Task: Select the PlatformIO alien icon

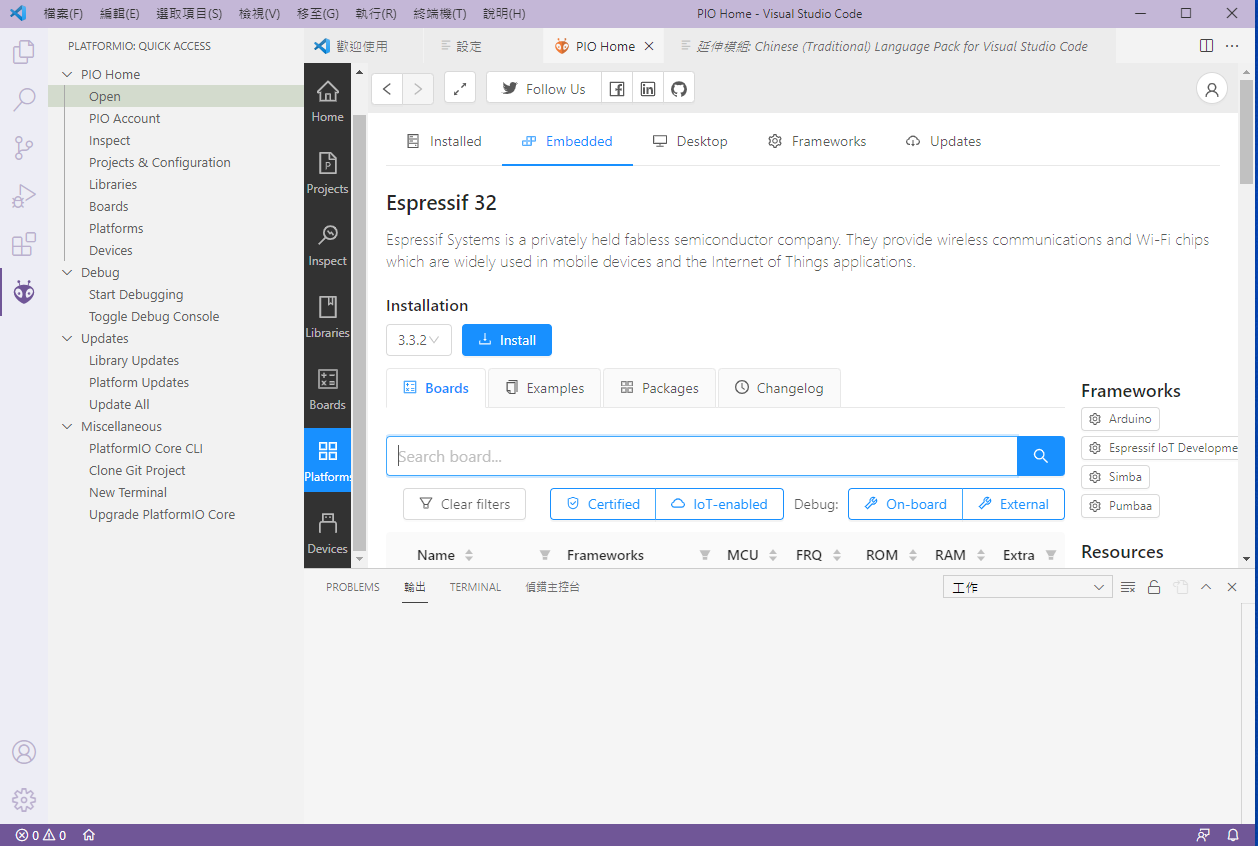Action: click(24, 292)
